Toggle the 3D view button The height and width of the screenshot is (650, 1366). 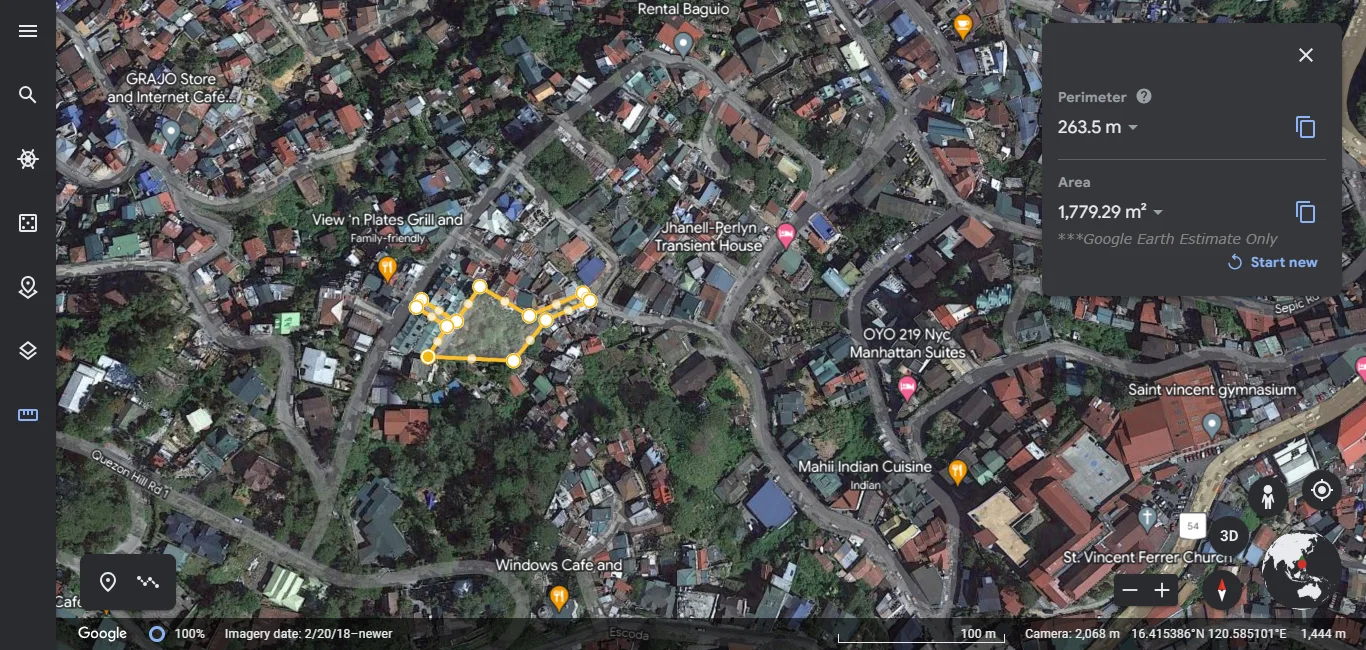1228,536
